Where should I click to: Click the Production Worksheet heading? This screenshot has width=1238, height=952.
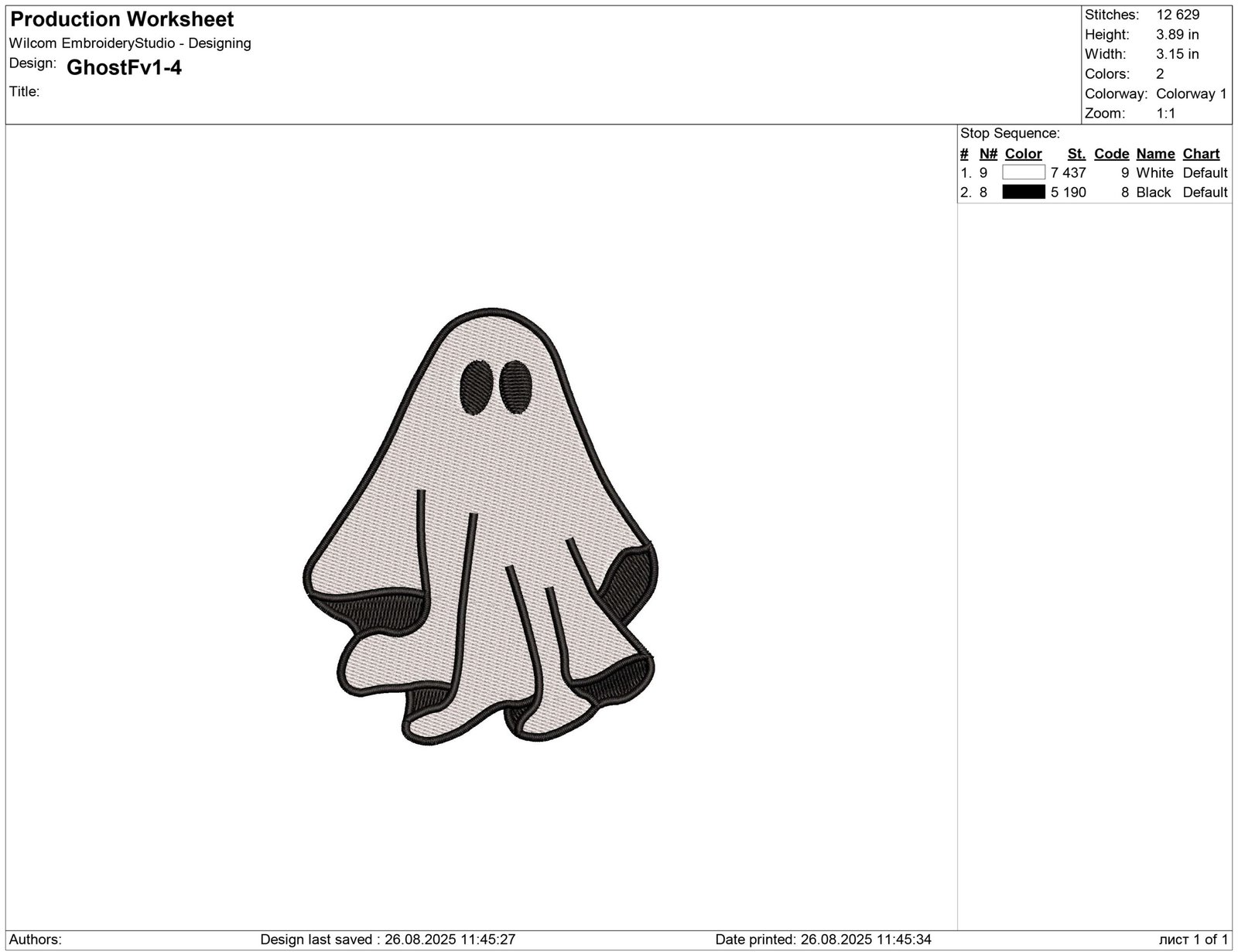tap(122, 19)
